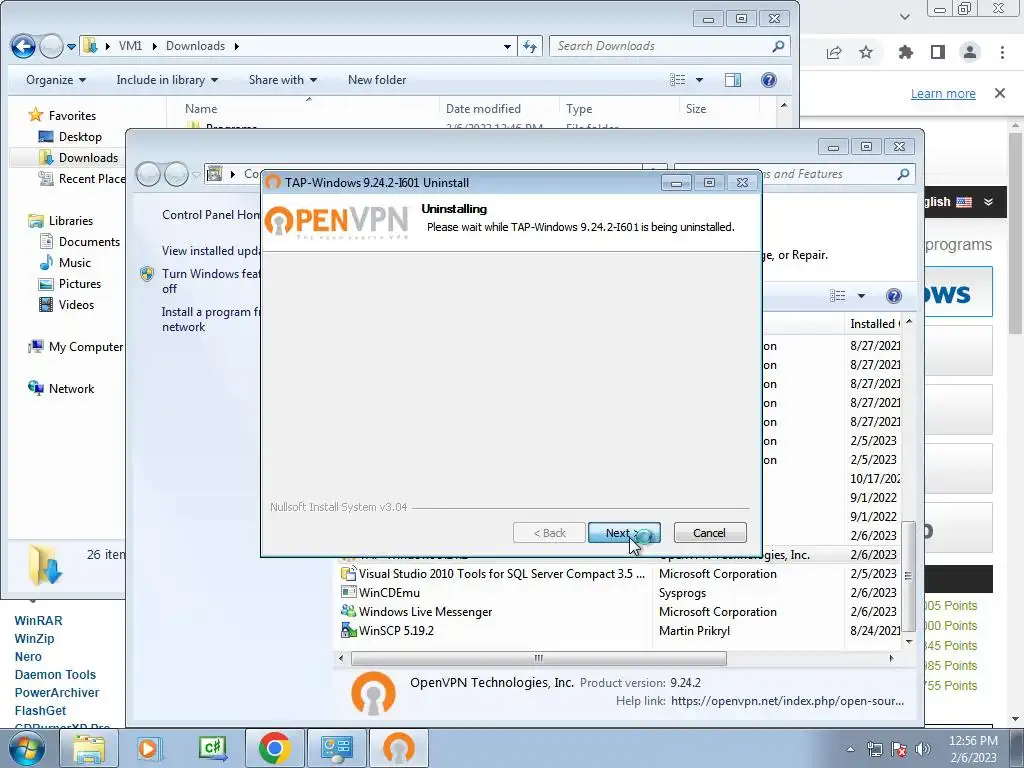The width and height of the screenshot is (1024, 768).
Task: Select Windows Live Messenger entry
Action: (617, 611)
